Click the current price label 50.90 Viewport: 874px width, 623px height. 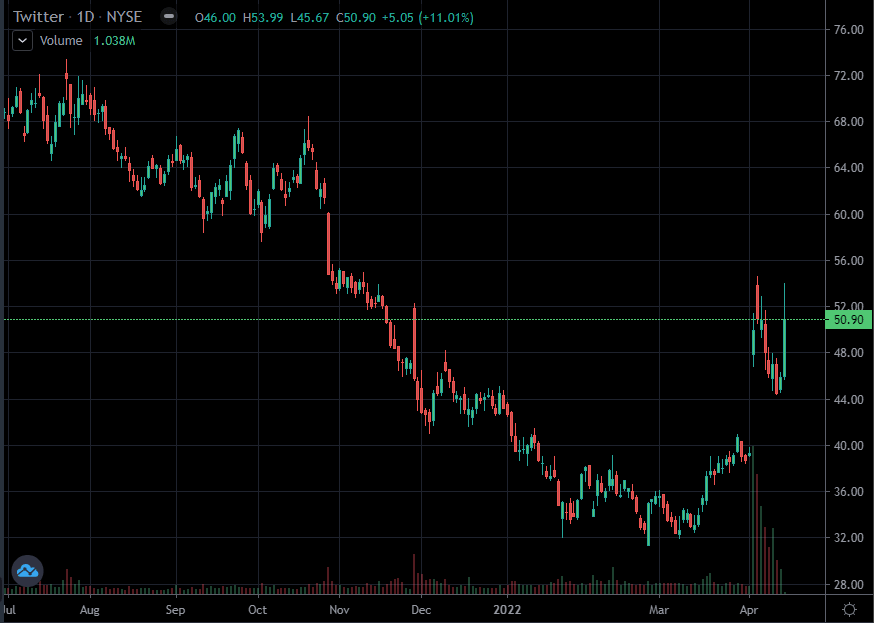848,320
